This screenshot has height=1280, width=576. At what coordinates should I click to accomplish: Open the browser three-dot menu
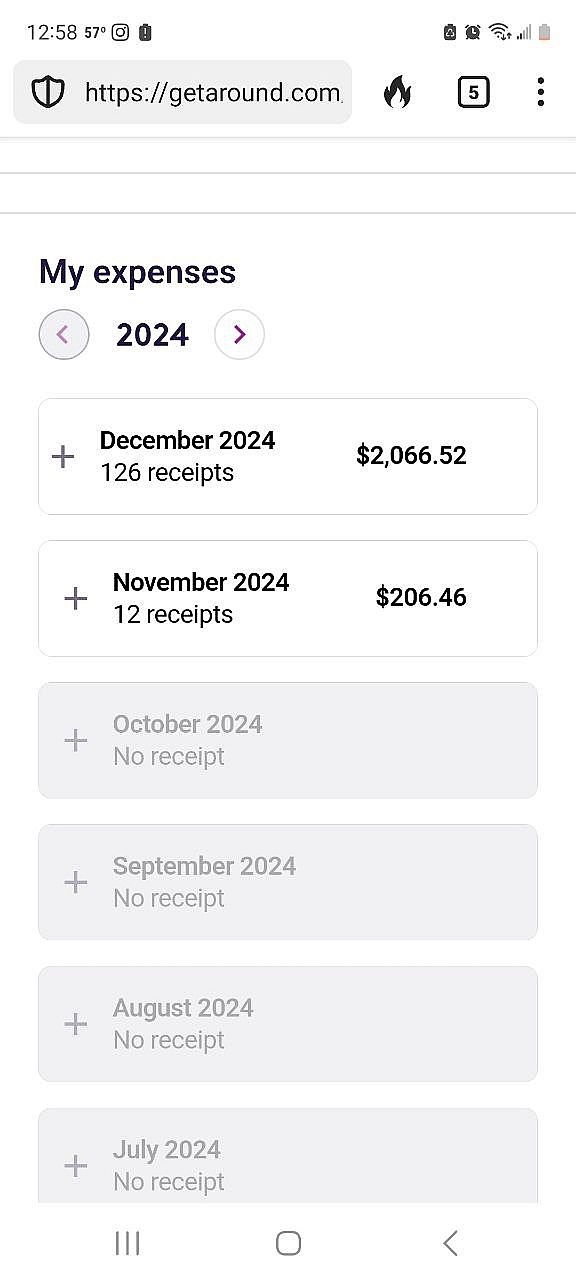[540, 93]
